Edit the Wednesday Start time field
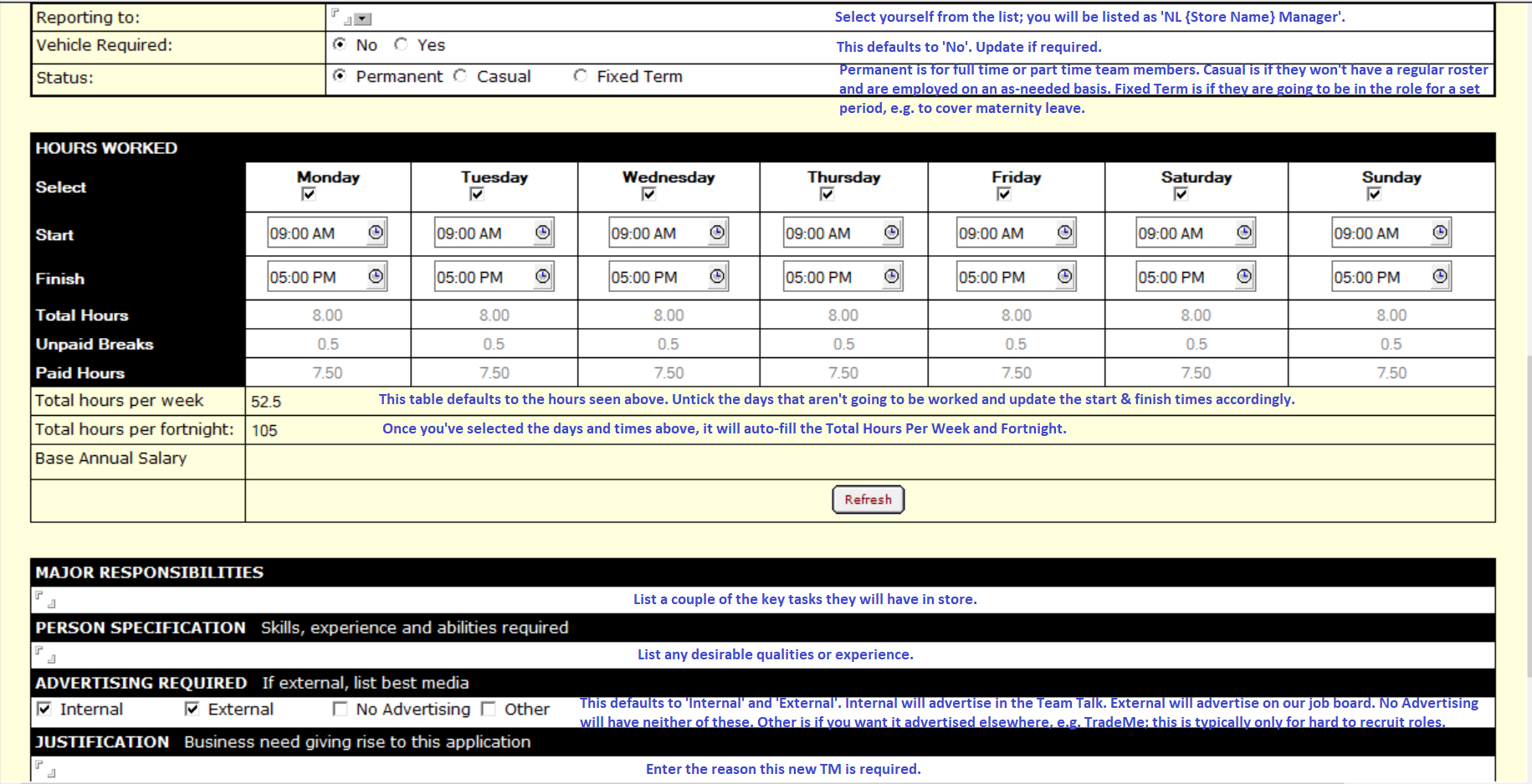Viewport: 1532px width, 784px height. pos(658,233)
